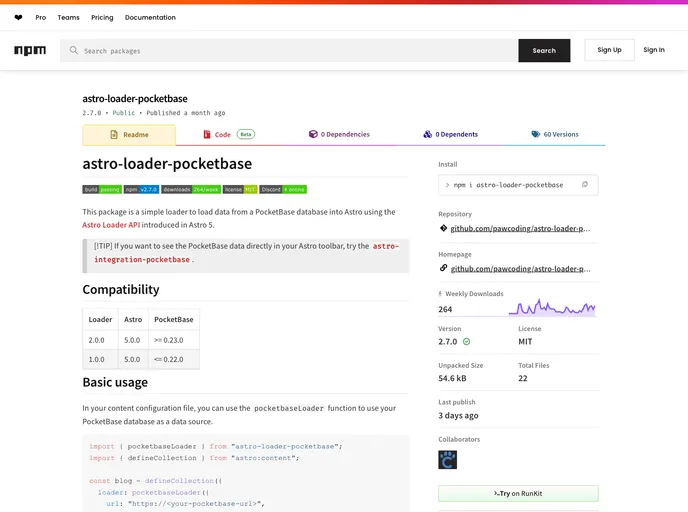Screen dimensions: 688x512
Task: Click the Beta label on Code tab
Action: click(x=246, y=134)
